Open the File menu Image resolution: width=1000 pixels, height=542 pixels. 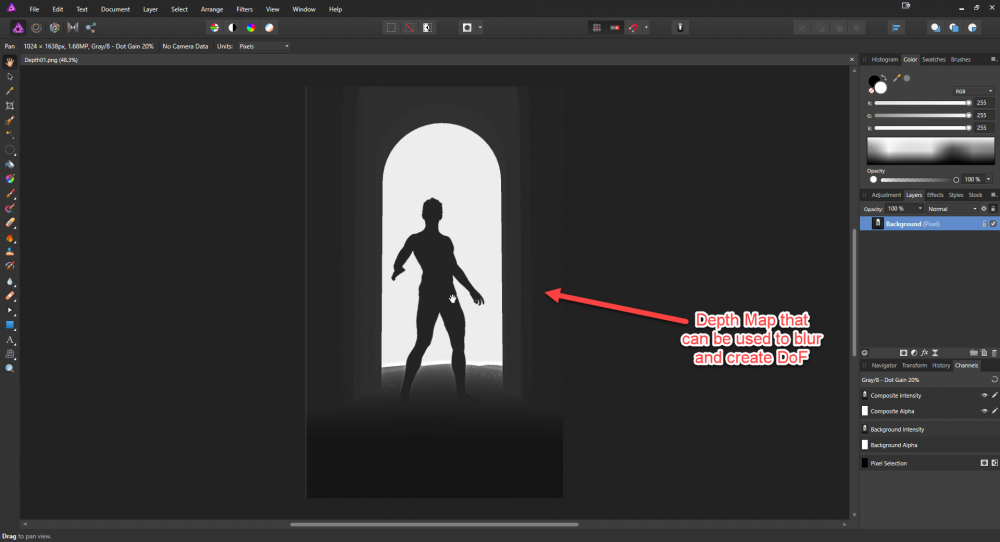[34, 9]
